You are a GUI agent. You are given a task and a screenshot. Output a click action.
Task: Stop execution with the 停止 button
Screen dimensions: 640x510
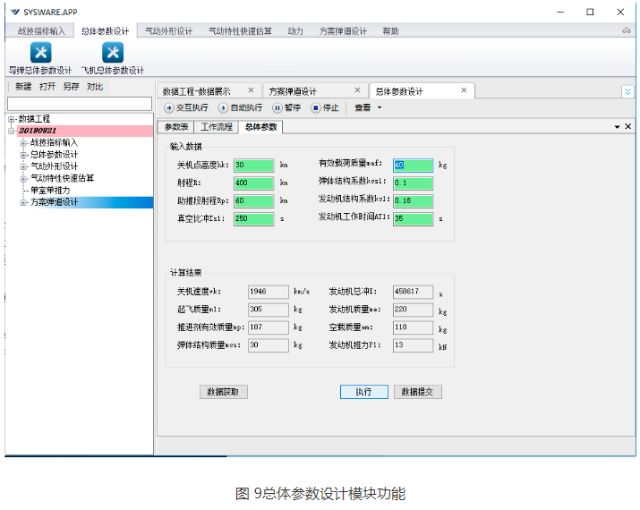click(x=325, y=108)
